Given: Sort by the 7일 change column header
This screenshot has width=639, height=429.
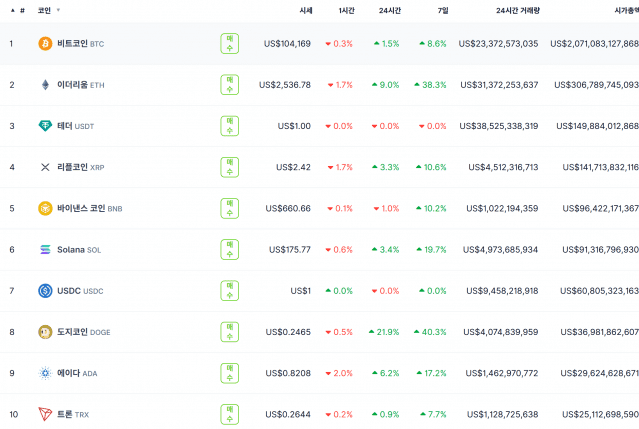Looking at the screenshot, I should coord(441,10).
